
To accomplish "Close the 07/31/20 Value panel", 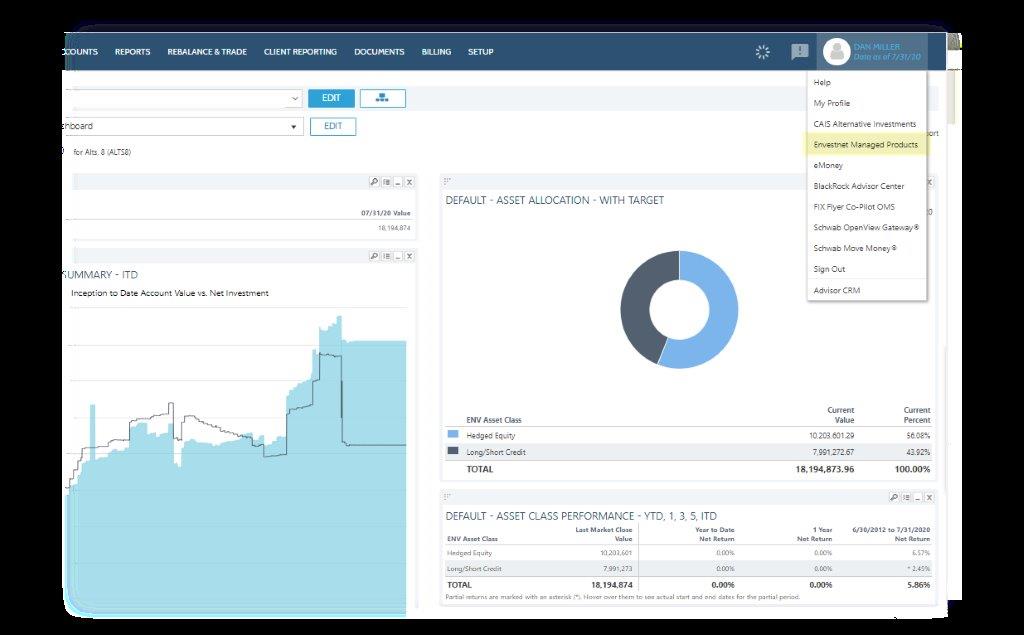I will tap(409, 182).
